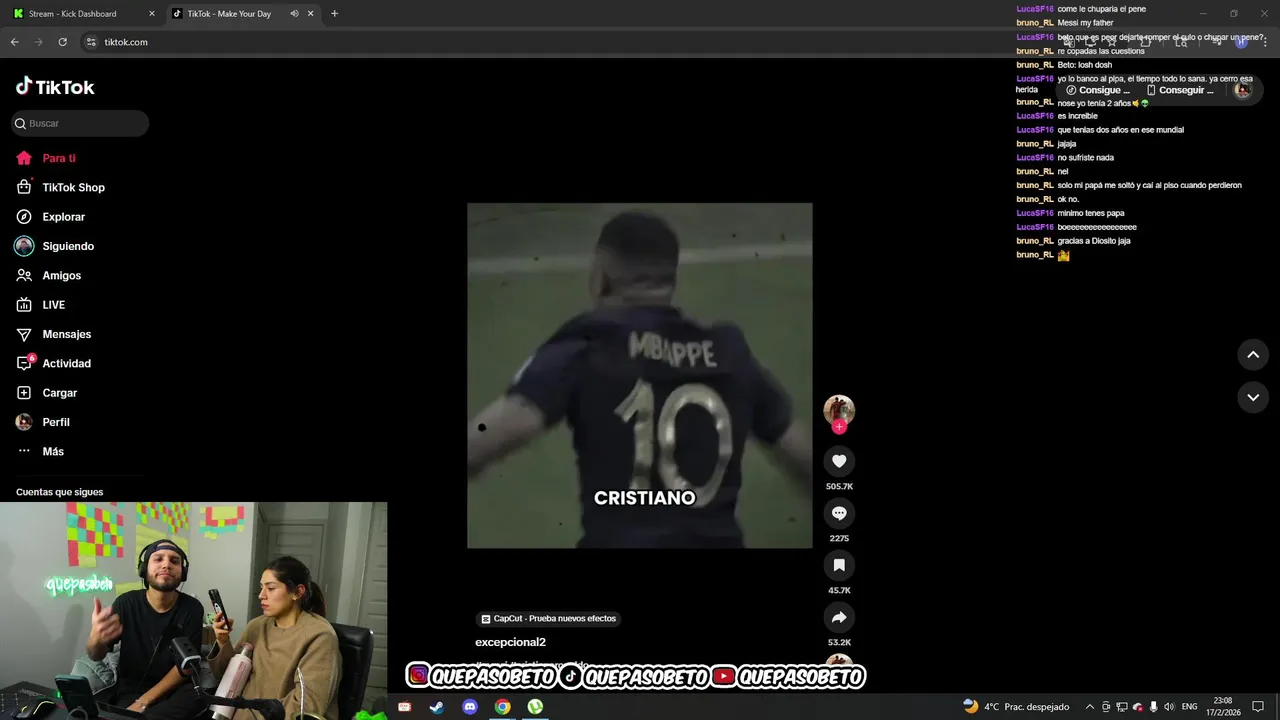Open the Amigos section

pos(48,275)
